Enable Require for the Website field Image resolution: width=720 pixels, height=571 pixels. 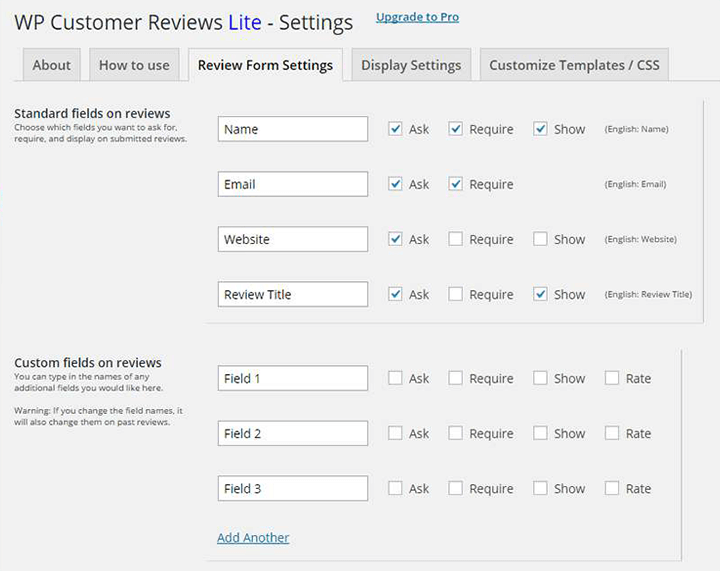pyautogui.click(x=455, y=239)
